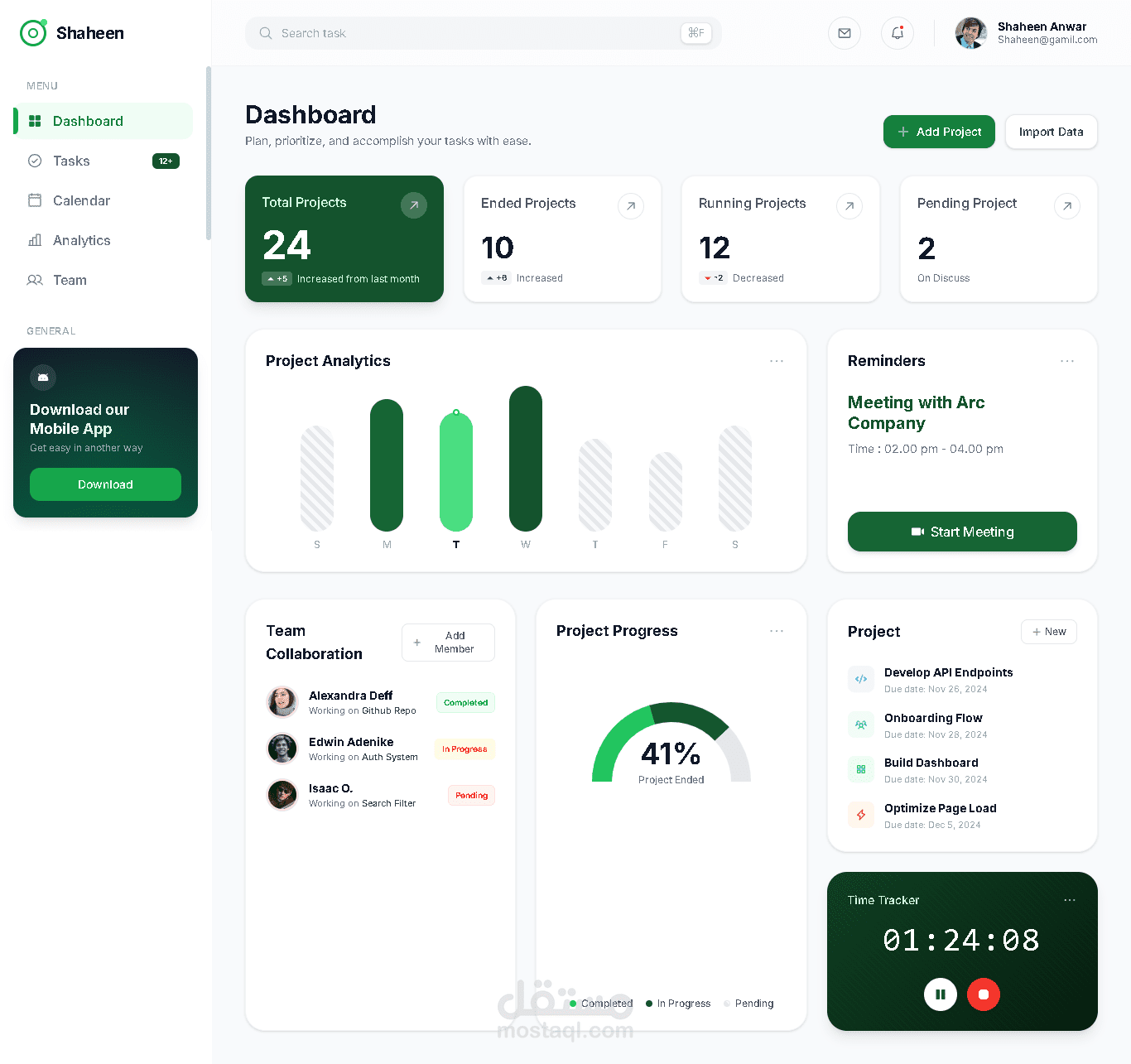Toggle the Completed legend item
This screenshot has height=1064, width=1131.
[601, 1004]
